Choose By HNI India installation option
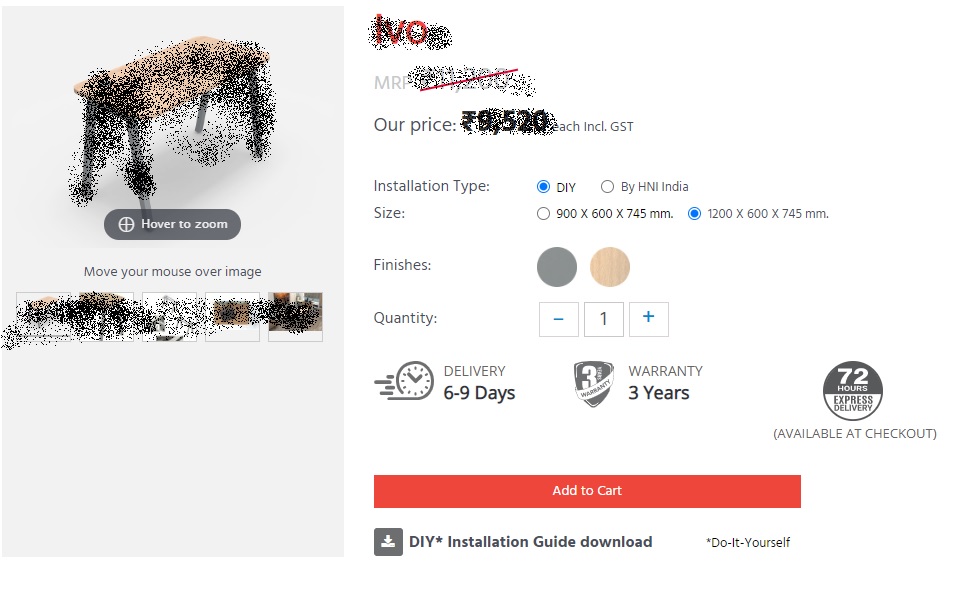Image resolution: width=960 pixels, height=589 pixels. [x=607, y=187]
